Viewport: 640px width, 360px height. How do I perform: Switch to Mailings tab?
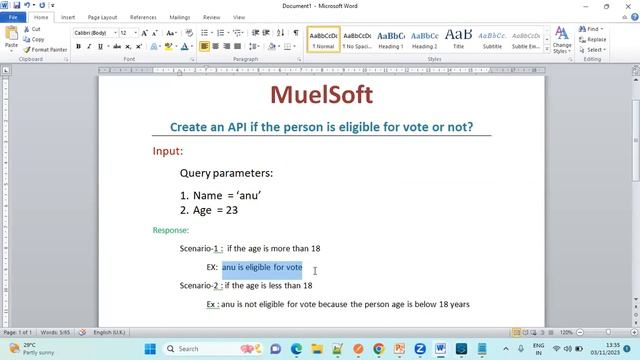pyautogui.click(x=180, y=17)
